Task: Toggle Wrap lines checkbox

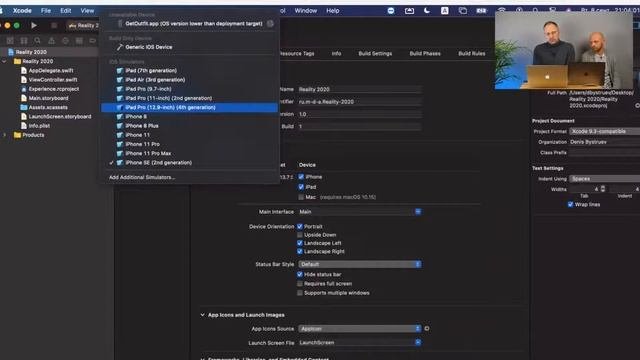Action: point(570,204)
